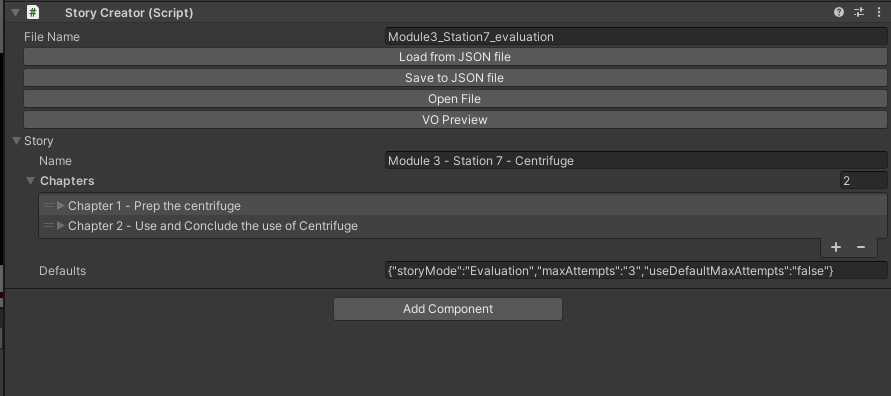The height and width of the screenshot is (396, 891).
Task: Collapse the Story Creator component foldout
Action: point(15,12)
